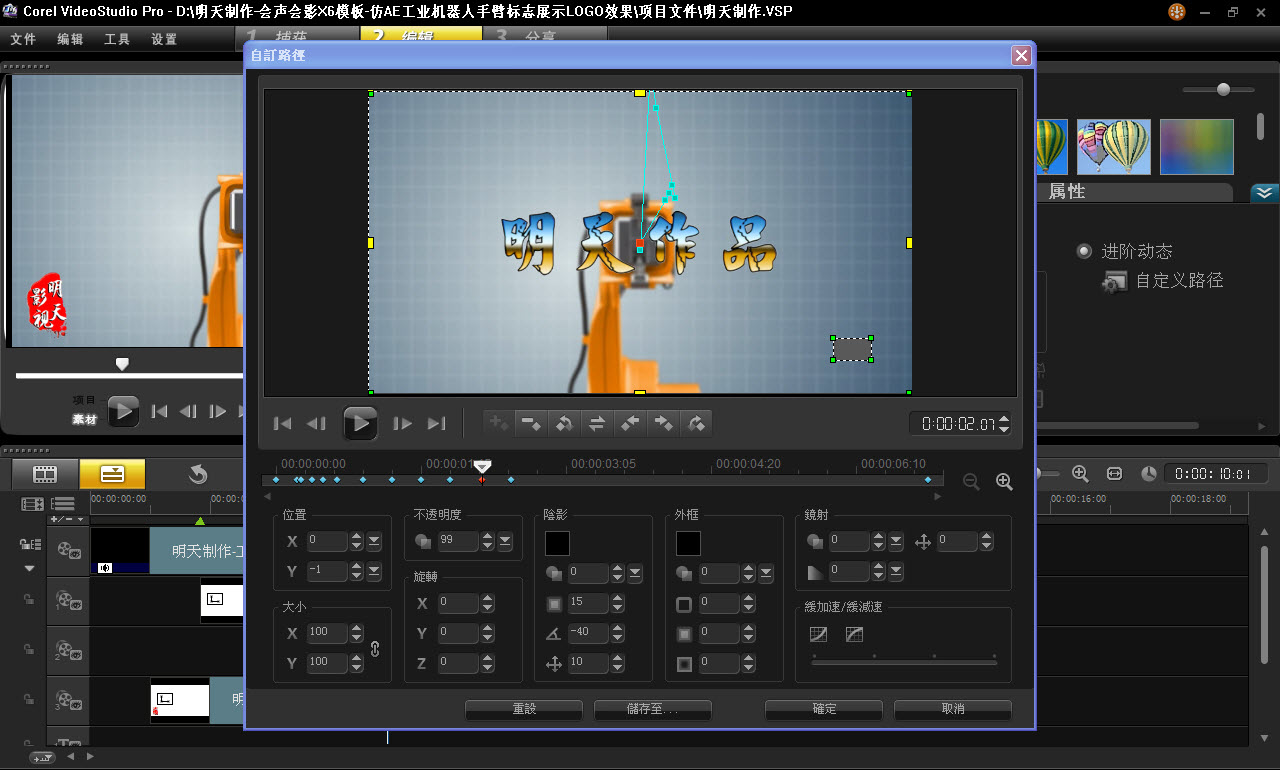Jump to end in custom path dialog
This screenshot has height=770, width=1280.
pyautogui.click(x=436, y=424)
